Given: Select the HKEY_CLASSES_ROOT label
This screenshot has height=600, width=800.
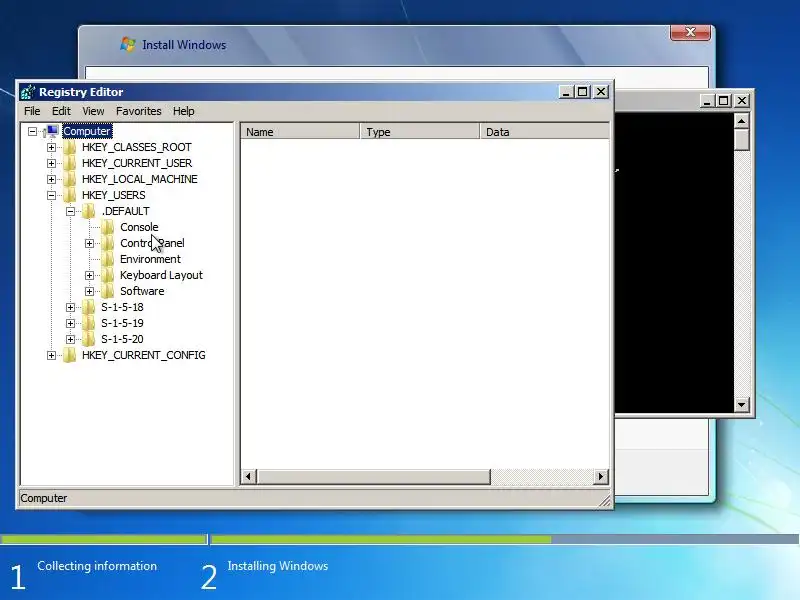Looking at the screenshot, I should (x=137, y=147).
